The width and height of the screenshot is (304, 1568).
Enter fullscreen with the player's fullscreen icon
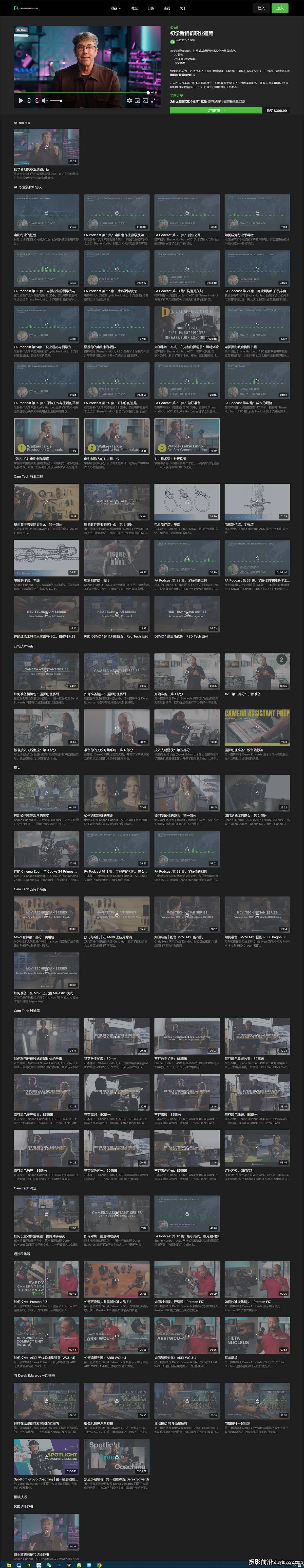coord(153,100)
